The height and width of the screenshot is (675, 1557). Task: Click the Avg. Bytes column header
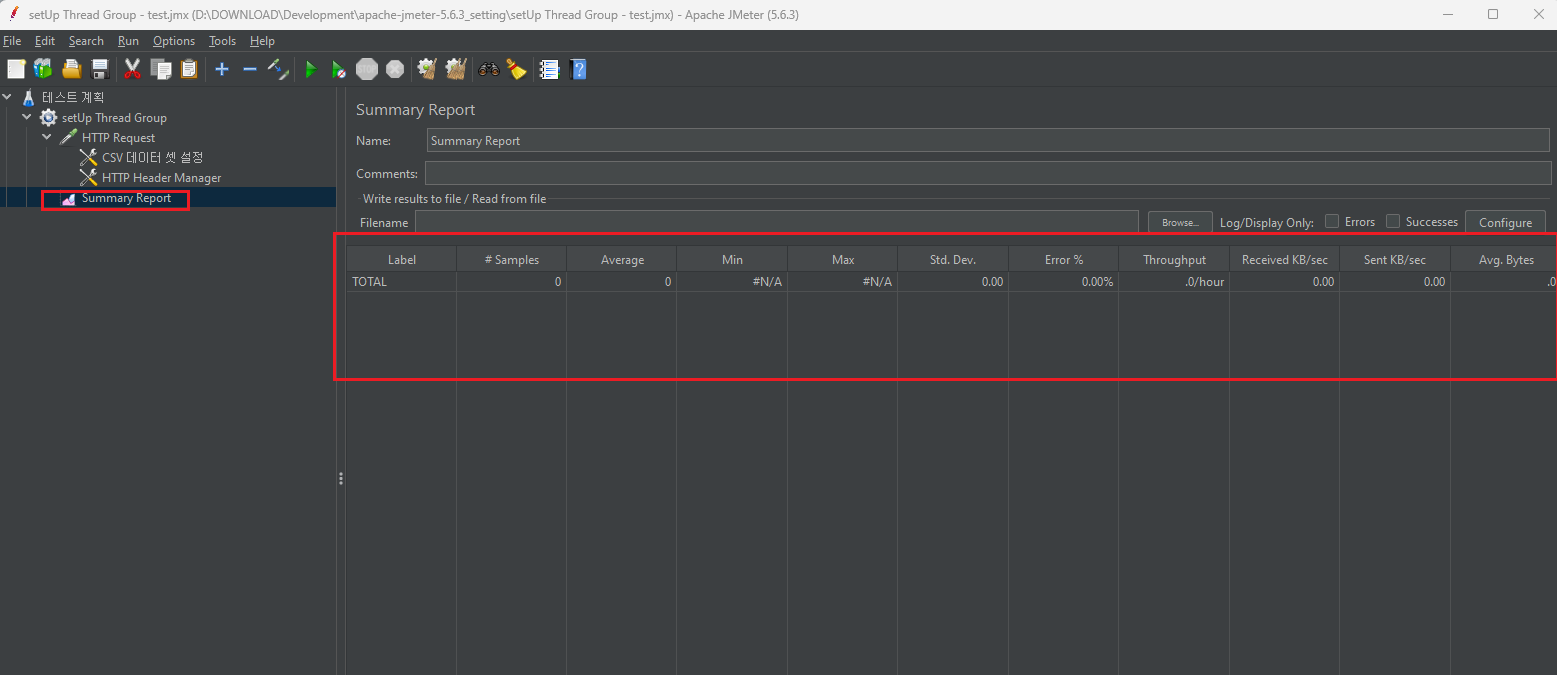(1504, 259)
